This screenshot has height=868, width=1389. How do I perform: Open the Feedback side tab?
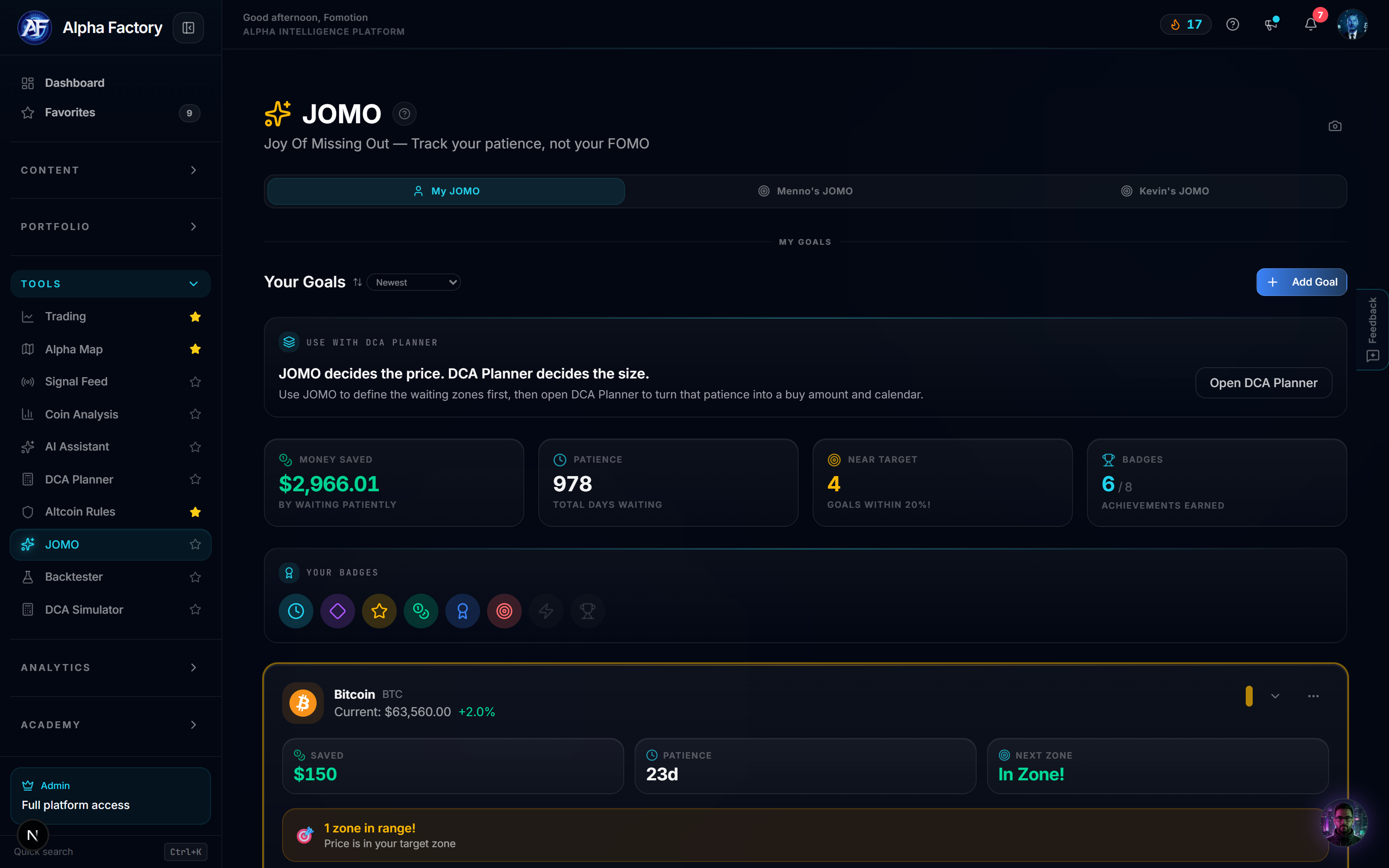(1373, 329)
